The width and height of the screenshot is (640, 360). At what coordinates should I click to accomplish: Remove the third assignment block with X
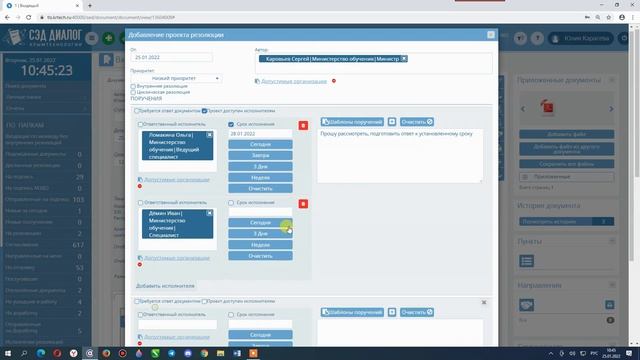click(x=484, y=302)
